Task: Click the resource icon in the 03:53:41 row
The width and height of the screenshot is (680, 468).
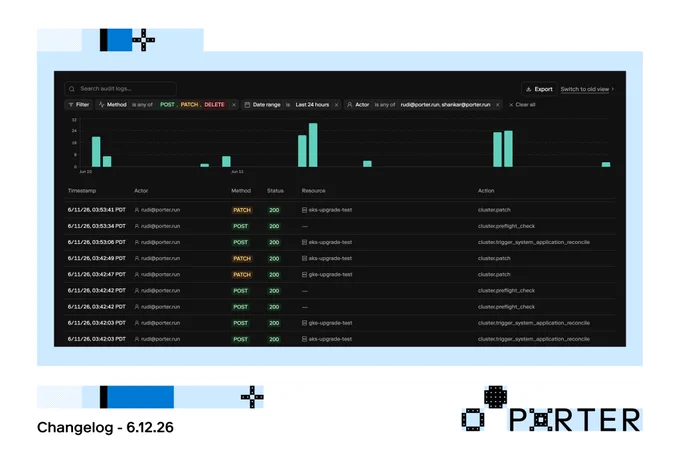Action: 304,210
